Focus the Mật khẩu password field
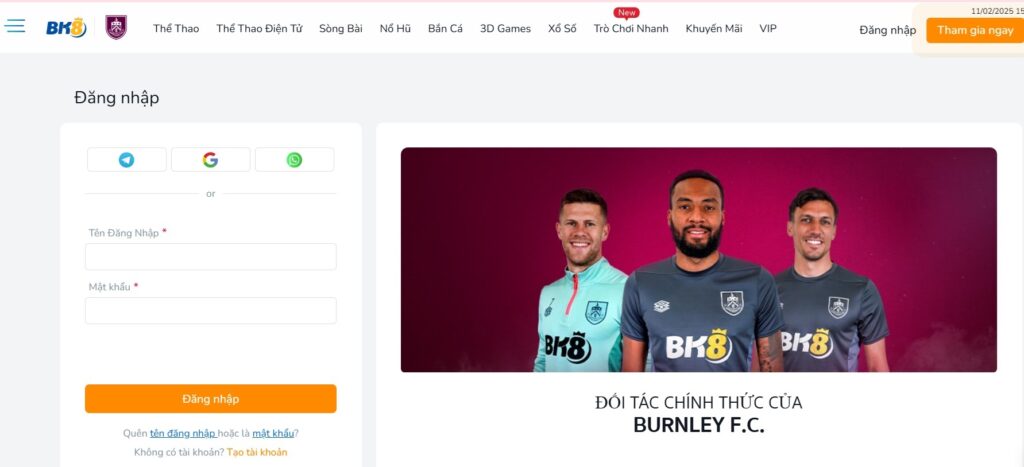This screenshot has height=467, width=1024. point(211,311)
